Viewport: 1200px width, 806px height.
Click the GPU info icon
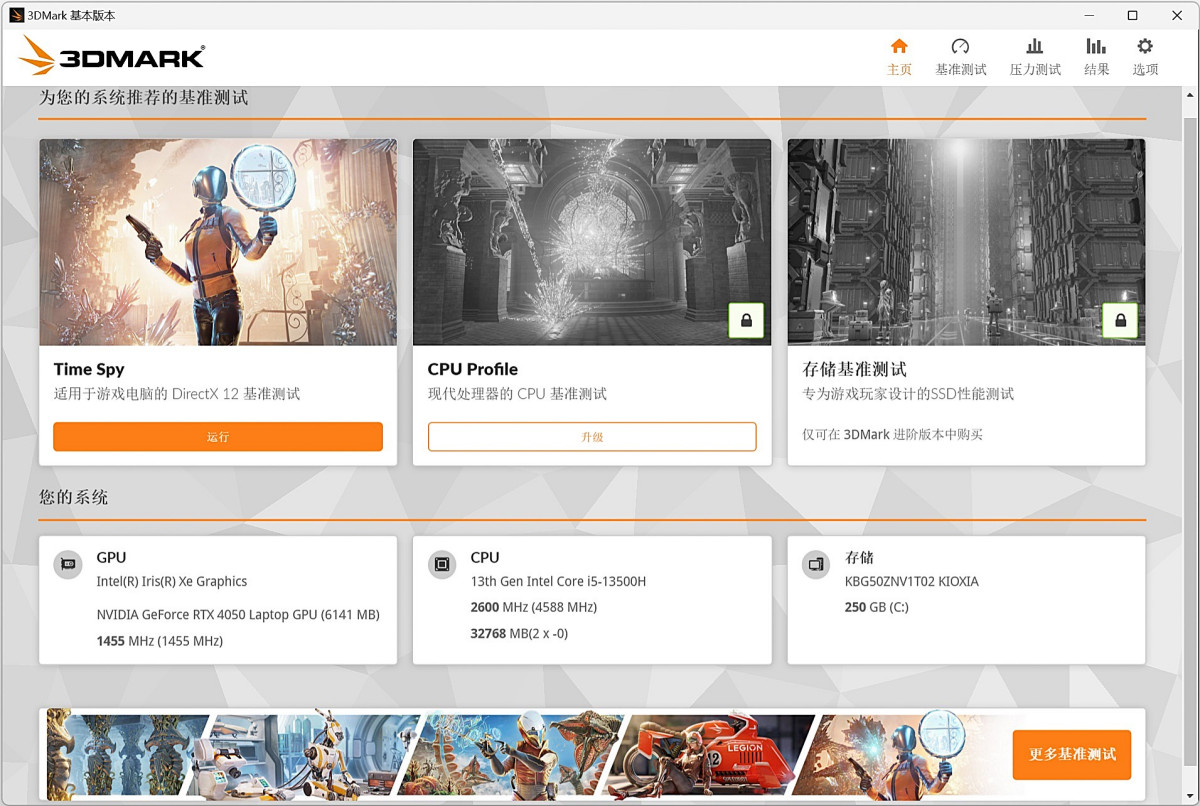(x=67, y=564)
